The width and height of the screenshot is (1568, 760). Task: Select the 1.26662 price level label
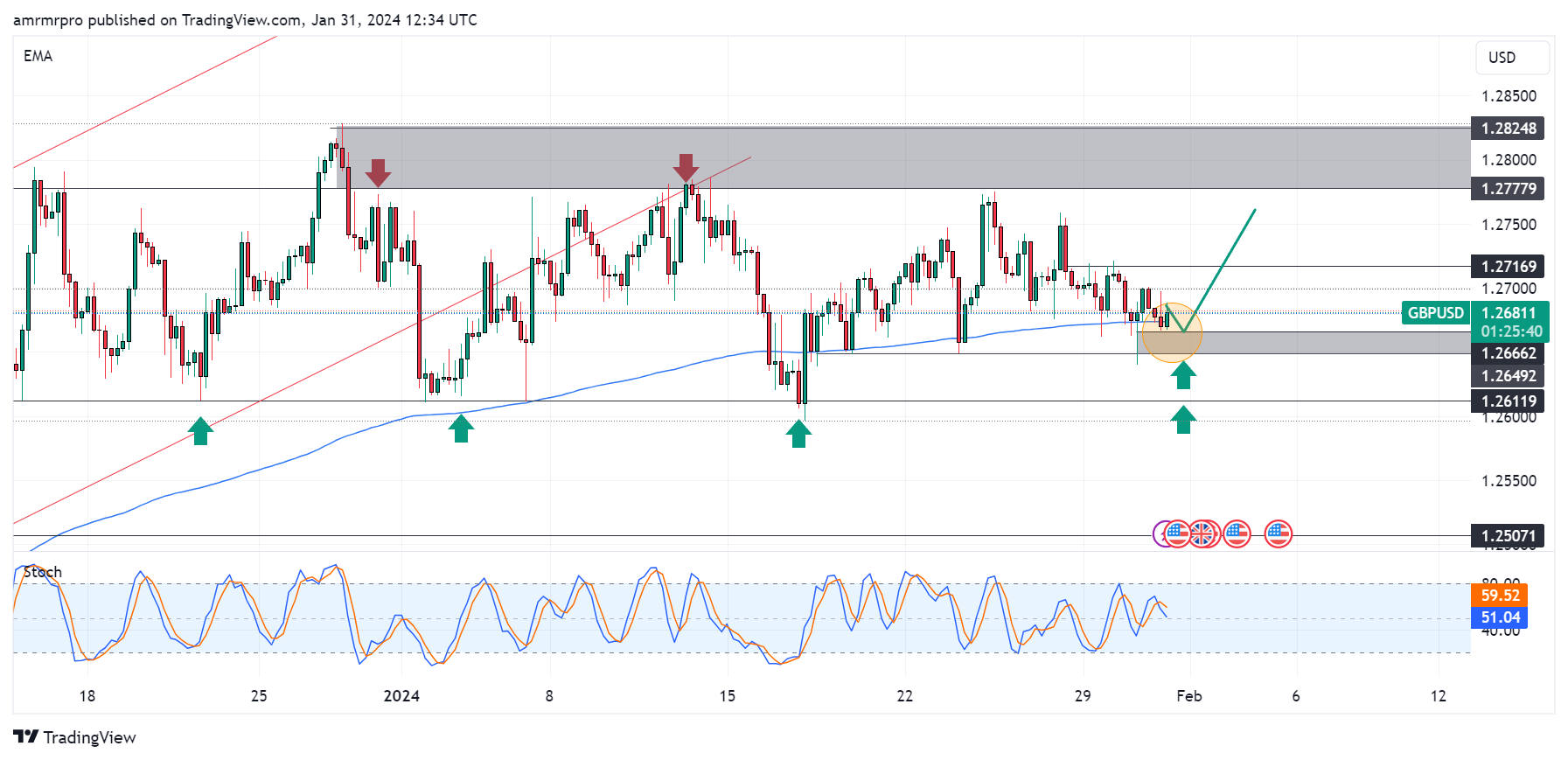click(1508, 353)
